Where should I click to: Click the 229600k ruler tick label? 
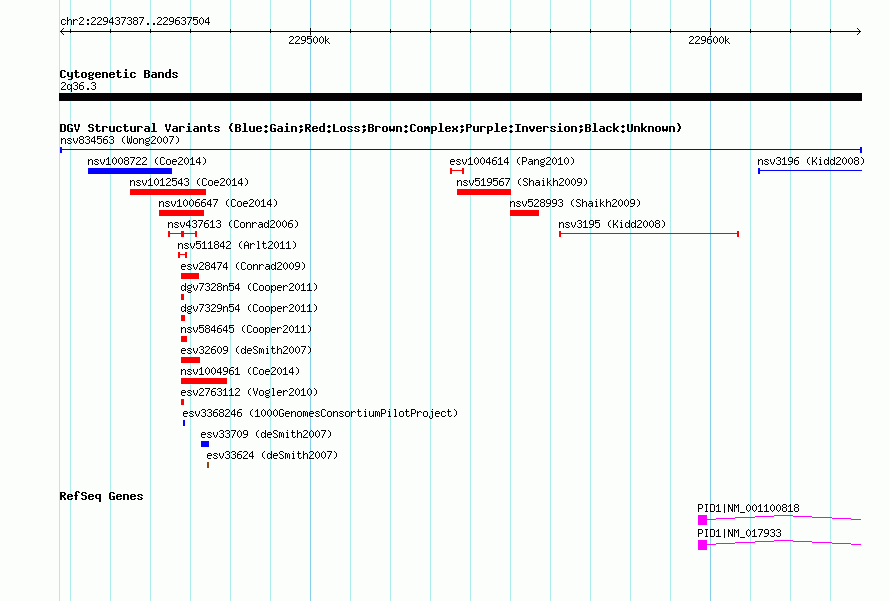[710, 40]
